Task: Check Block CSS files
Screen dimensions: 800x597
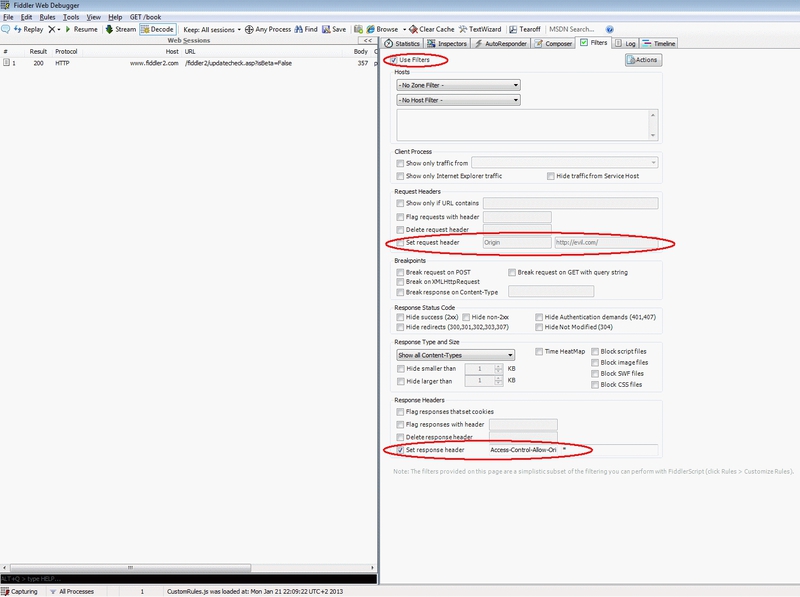Action: click(595, 385)
